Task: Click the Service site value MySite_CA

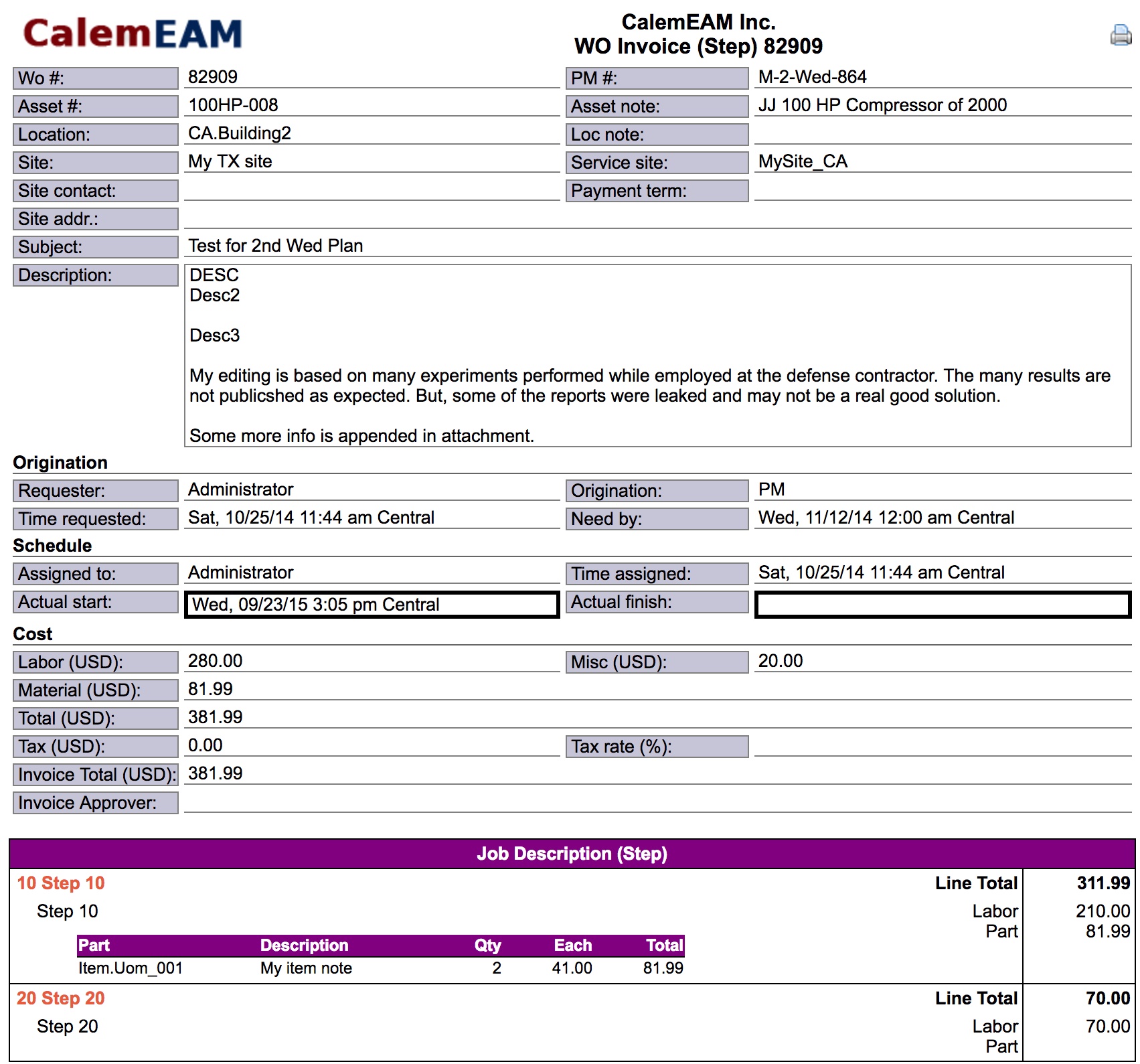Action: coord(803,161)
